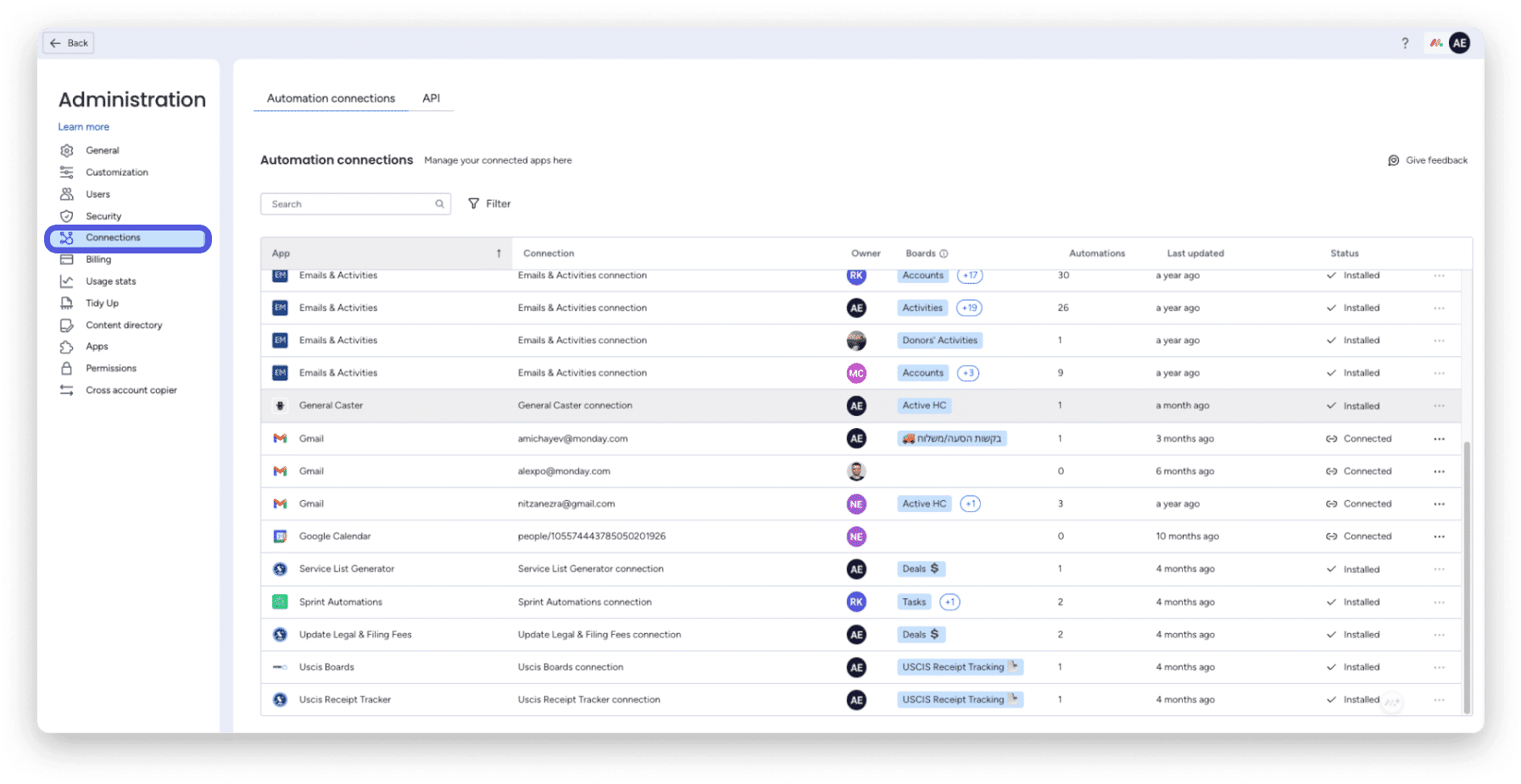Click the Boards info icon
1521x784 pixels.
[944, 253]
